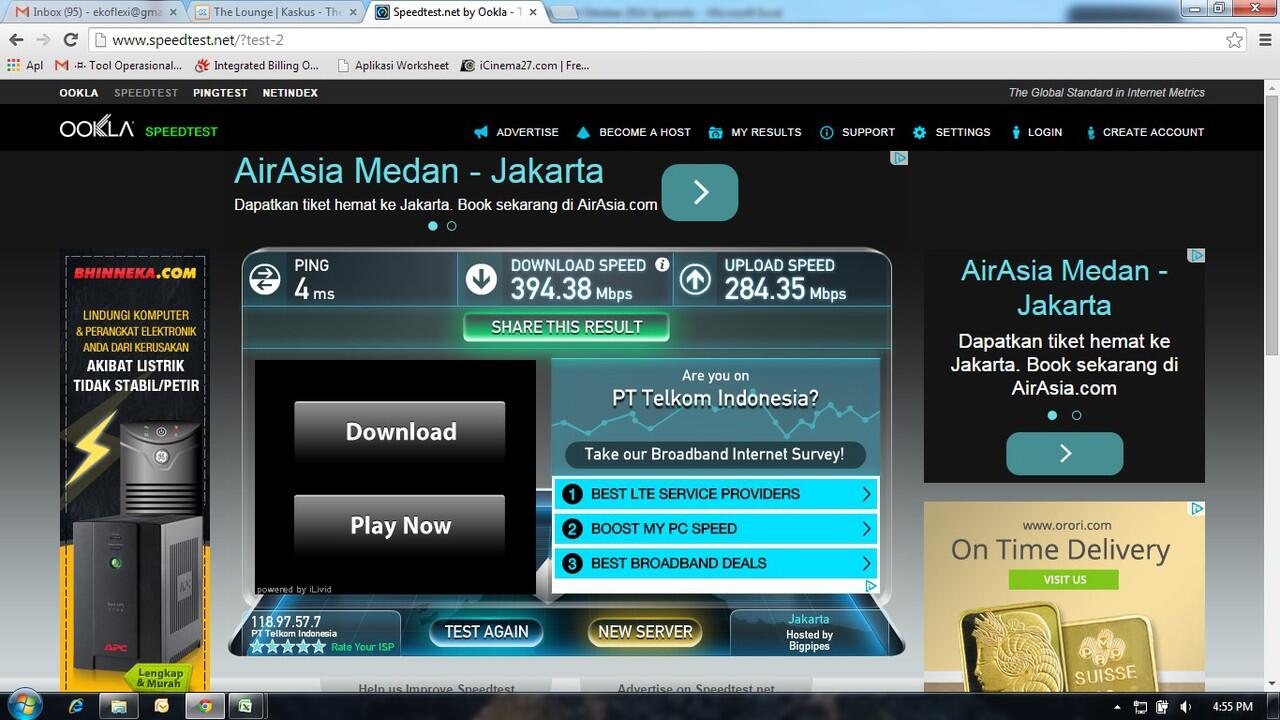Click the Play Now ad button

pos(400,526)
